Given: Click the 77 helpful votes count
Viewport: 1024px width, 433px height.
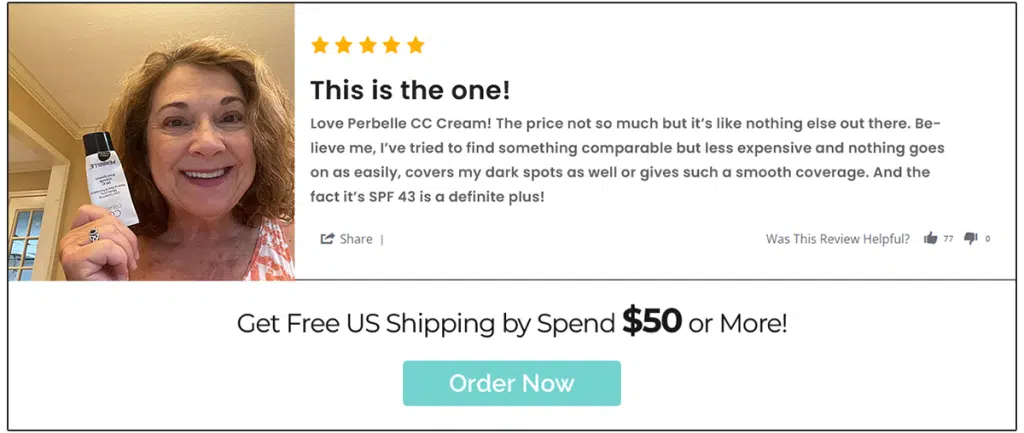Looking at the screenshot, I should 948,239.
